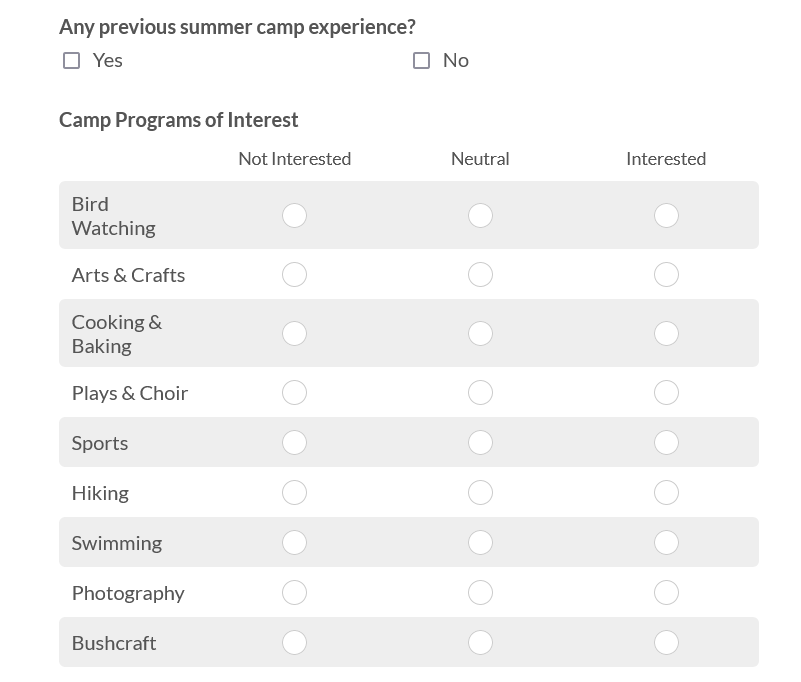The image size is (801, 682).
Task: Select Neutral for Photography
Action: coord(480,593)
